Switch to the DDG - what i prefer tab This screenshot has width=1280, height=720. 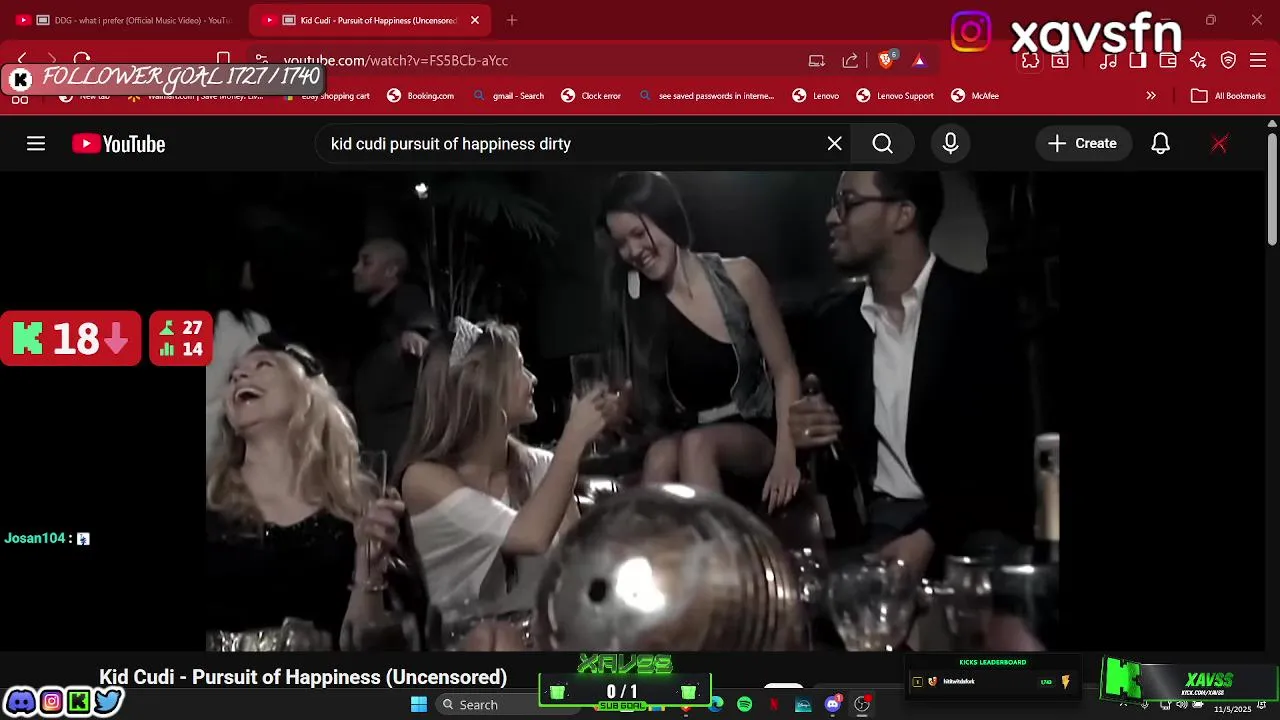[x=125, y=20]
